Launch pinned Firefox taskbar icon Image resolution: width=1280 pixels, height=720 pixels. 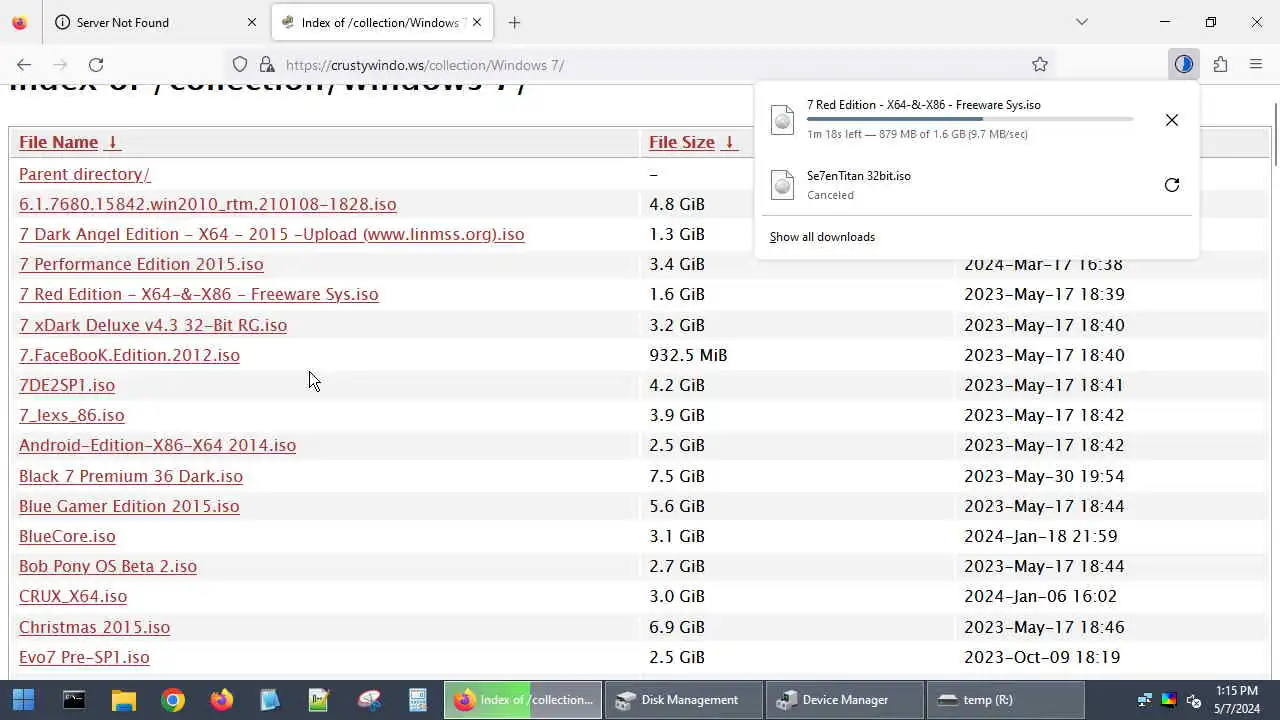pyautogui.click(x=222, y=700)
